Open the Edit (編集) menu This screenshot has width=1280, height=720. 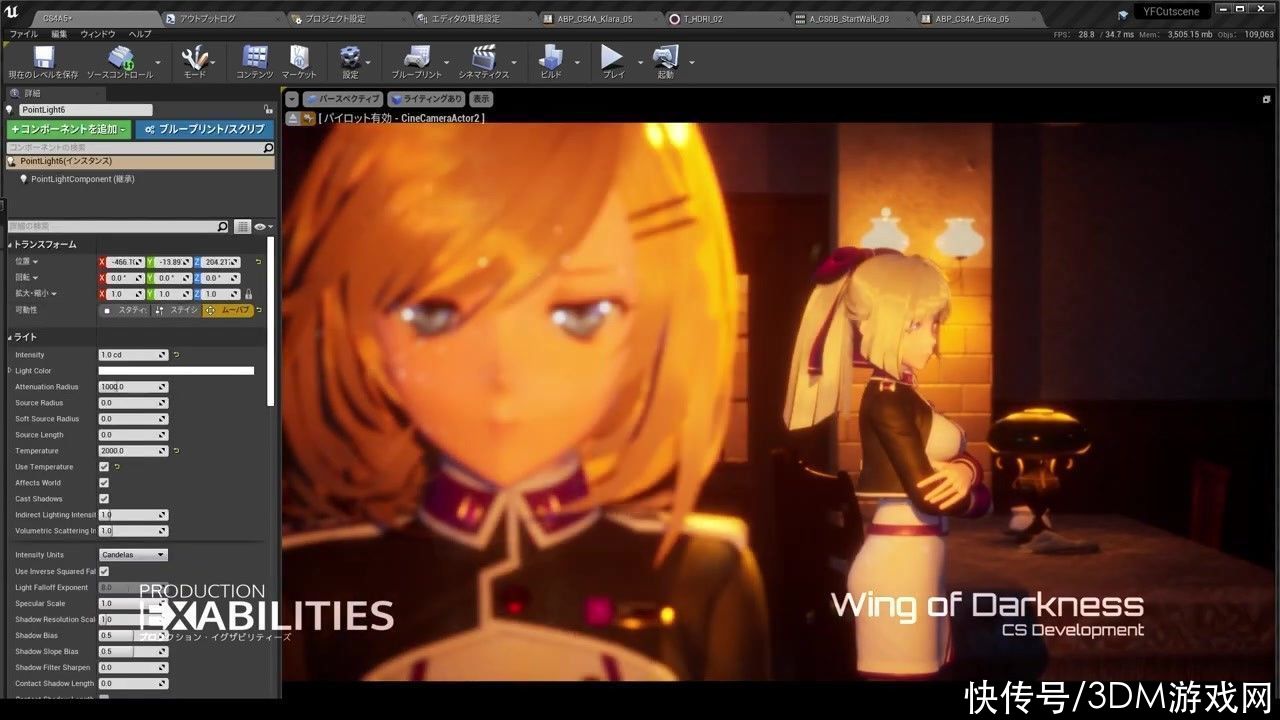tap(59, 34)
